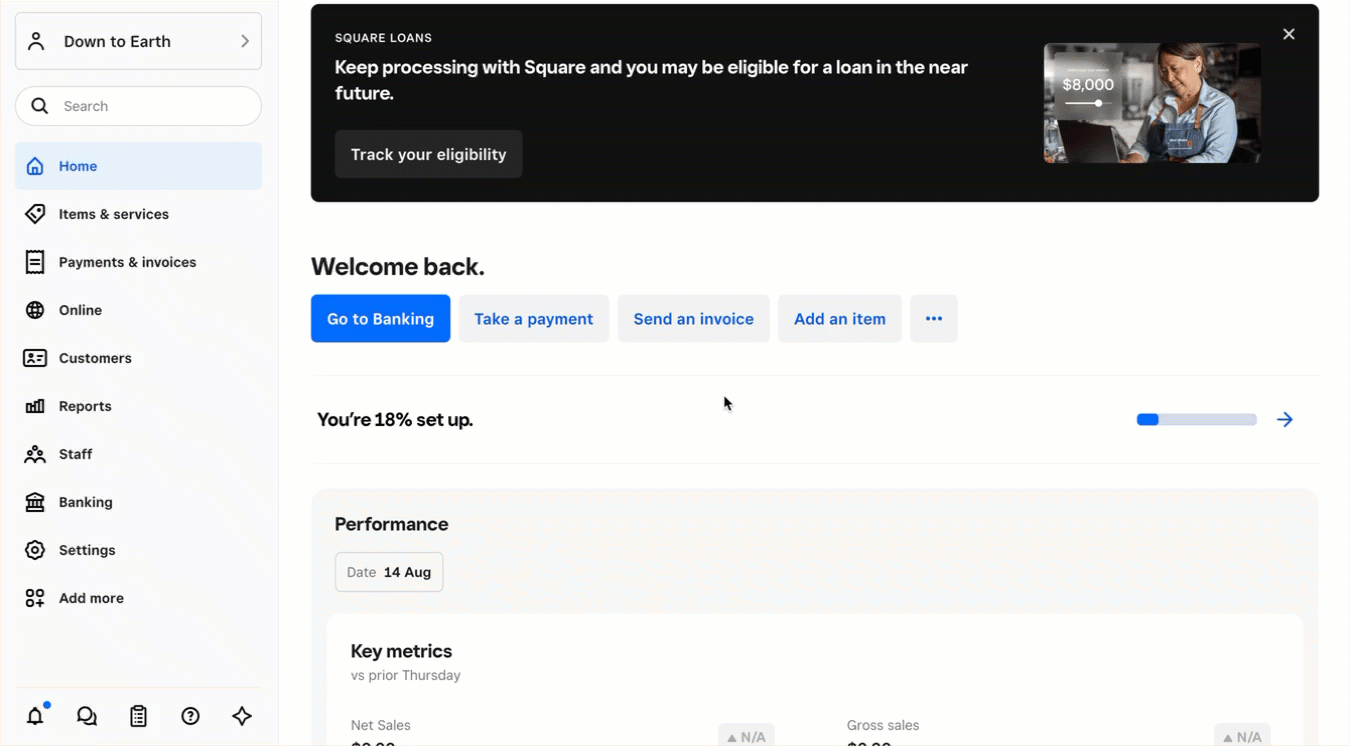Open the clipboard setup guide icon
1350x746 pixels.
coord(139,716)
